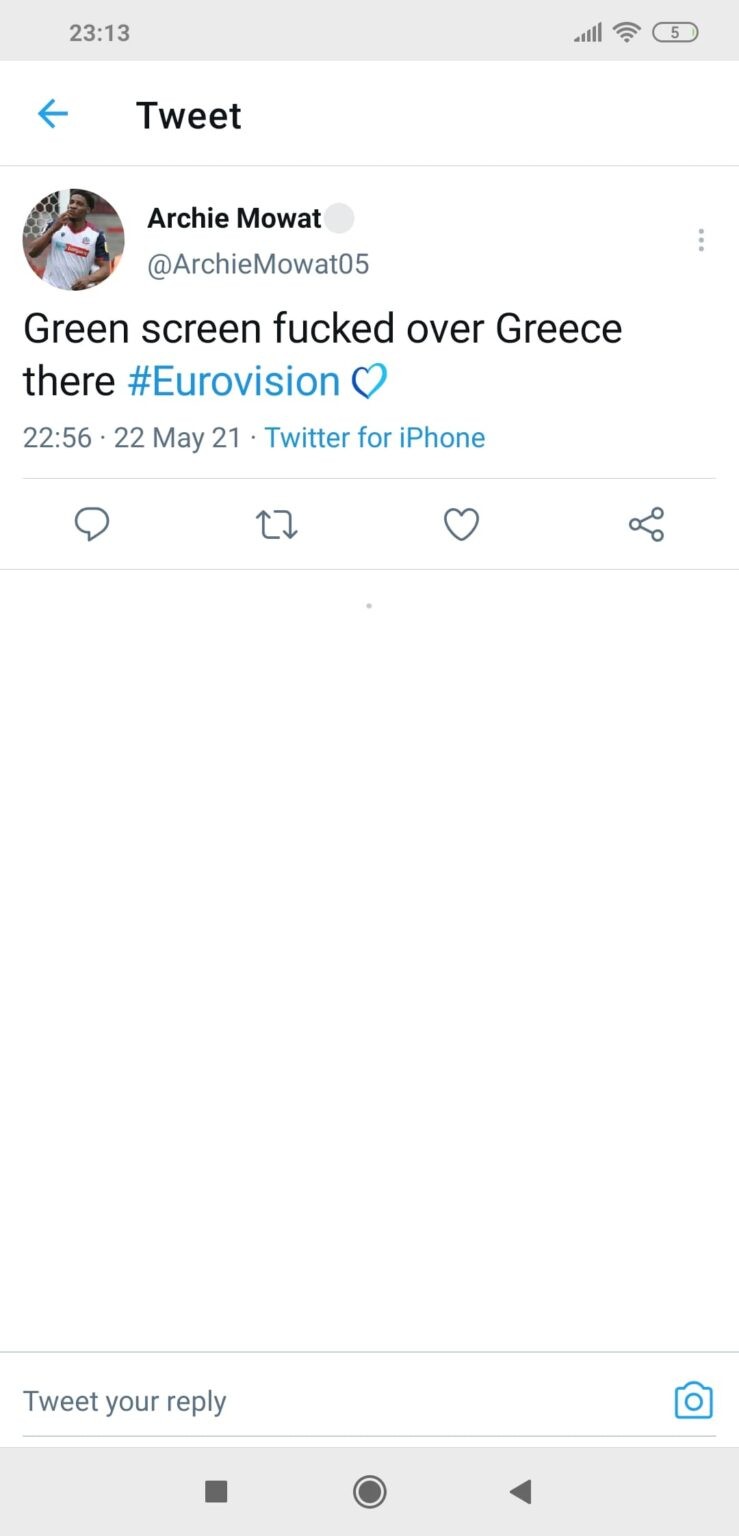Open the #Eurovision hashtag link

tap(235, 381)
